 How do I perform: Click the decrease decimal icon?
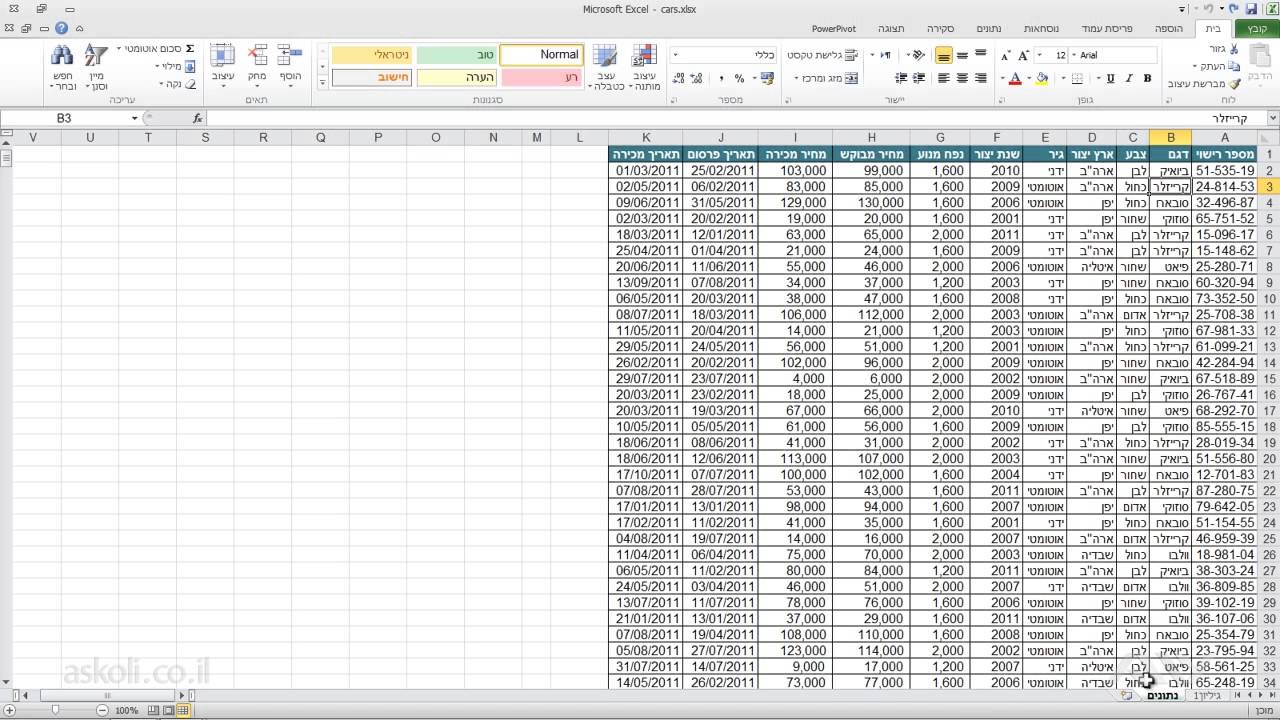coord(680,78)
